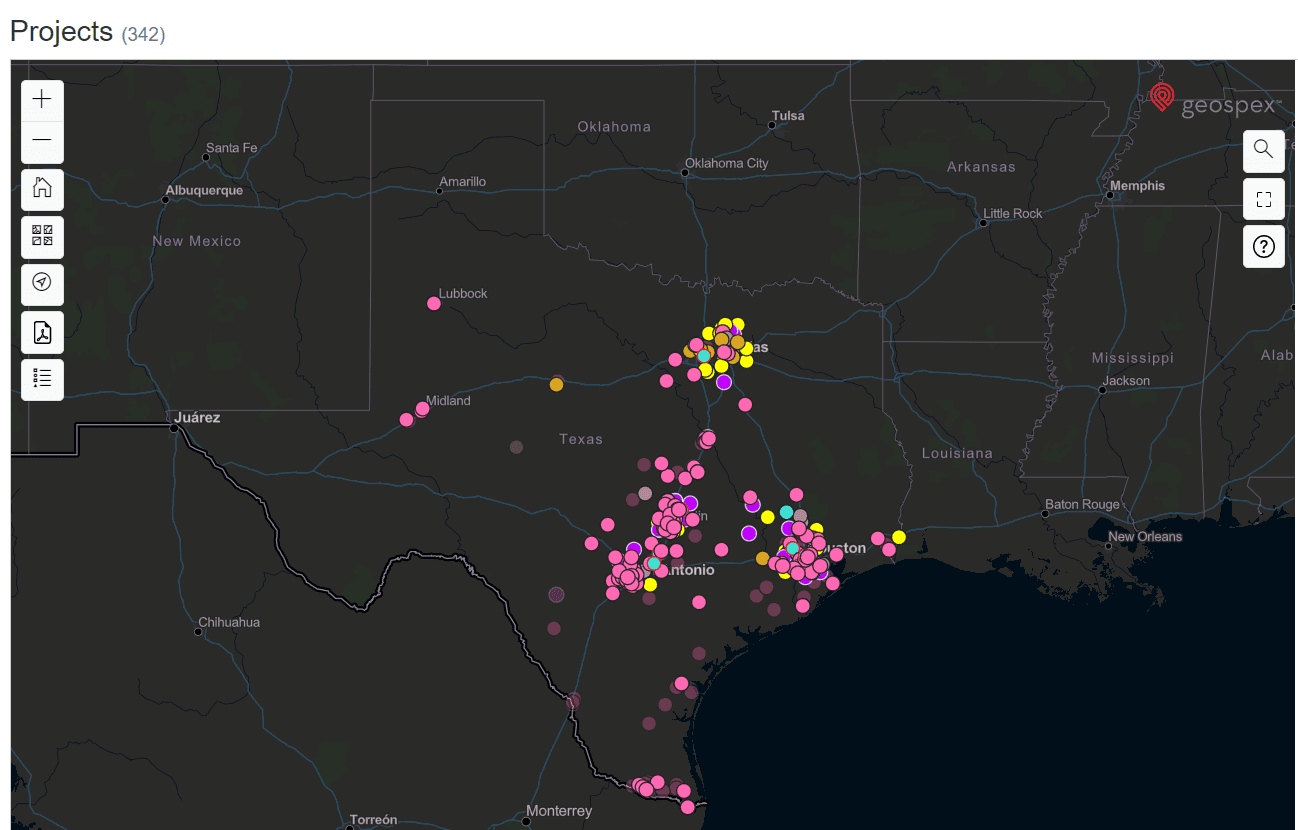Select the orange marker west of Dallas
The height and width of the screenshot is (830, 1298).
pyautogui.click(x=556, y=384)
